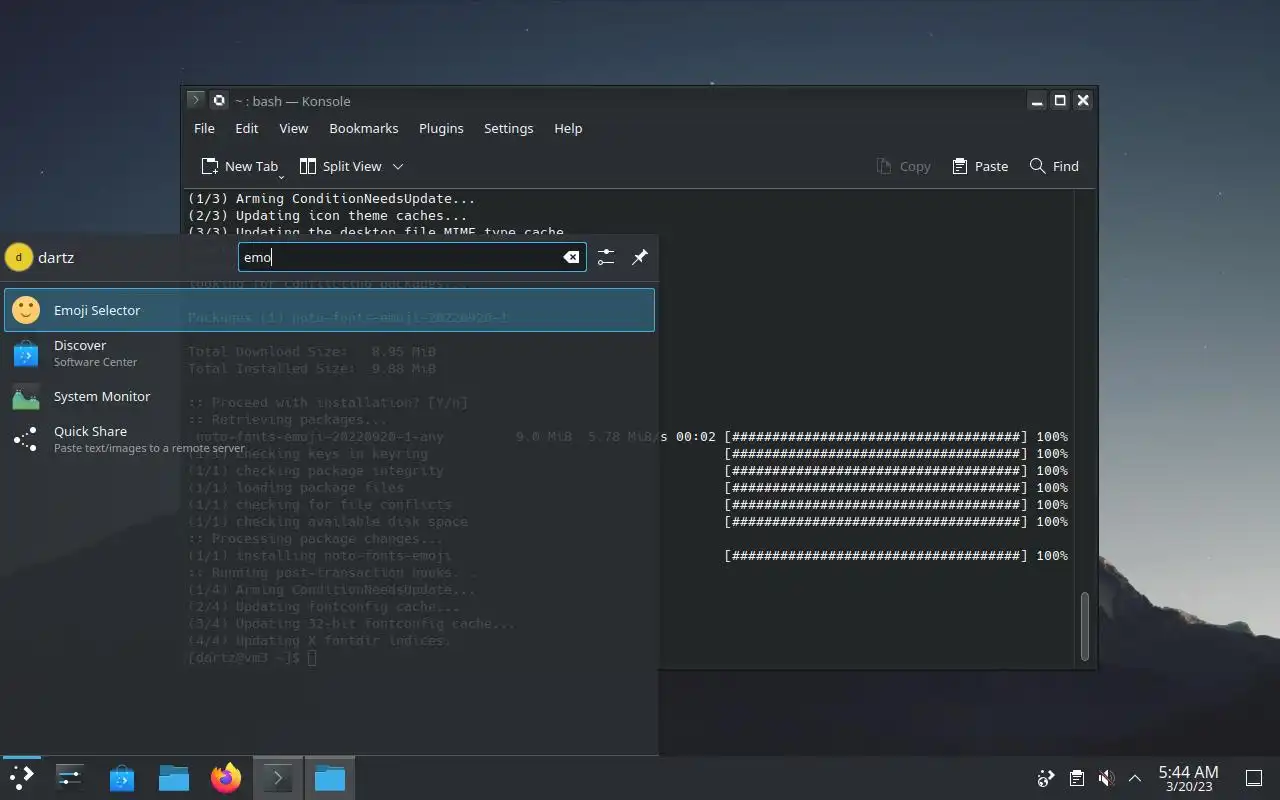Image resolution: width=1280 pixels, height=800 pixels.
Task: Clear the launcher search field text
Action: [x=571, y=257]
